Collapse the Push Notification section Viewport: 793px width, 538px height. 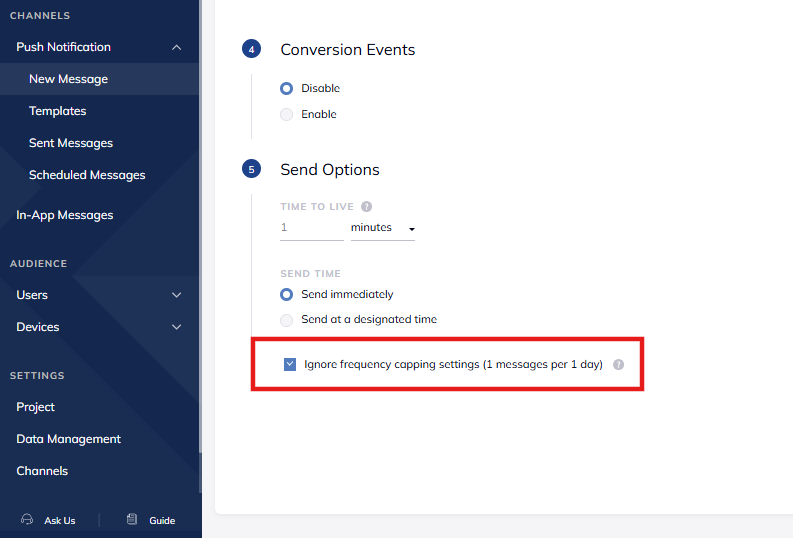(177, 47)
